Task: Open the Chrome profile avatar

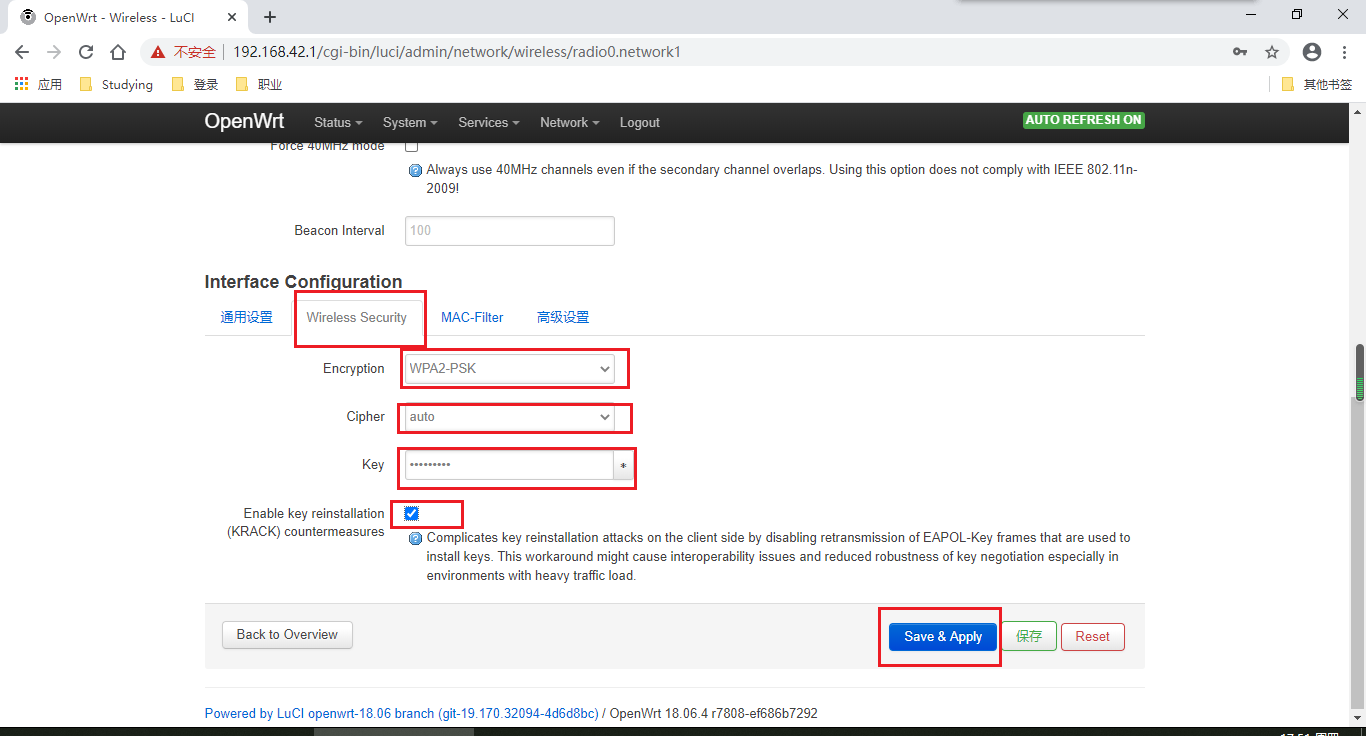Action: point(1312,52)
